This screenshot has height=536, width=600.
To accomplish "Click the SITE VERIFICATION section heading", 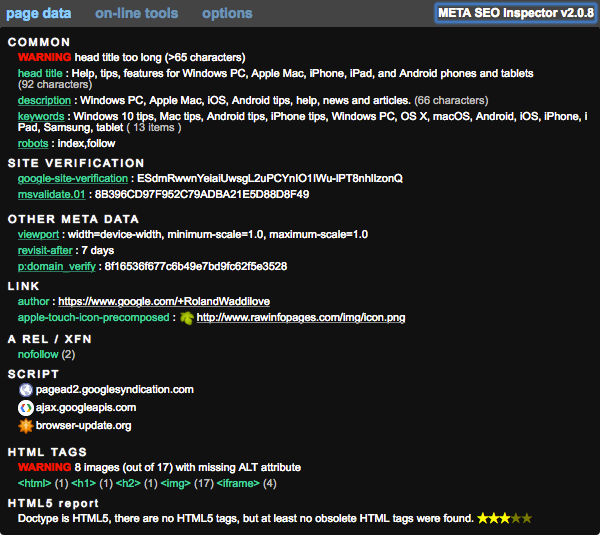I will (x=76, y=163).
